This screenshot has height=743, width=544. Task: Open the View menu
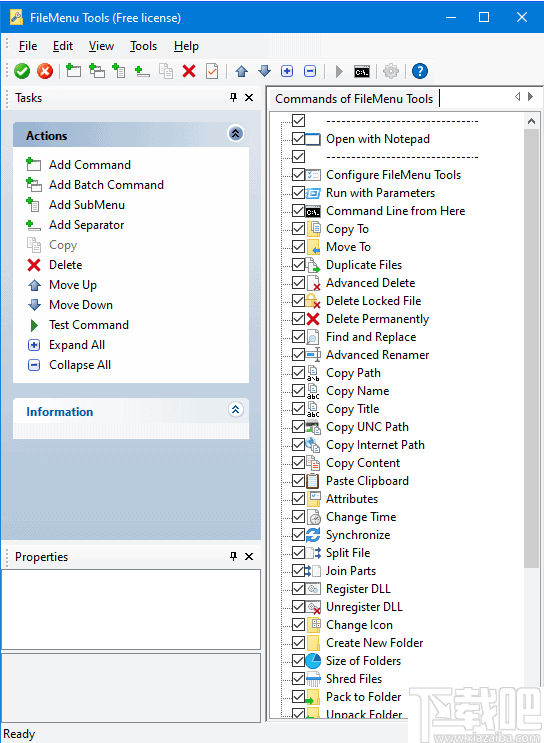tap(101, 46)
